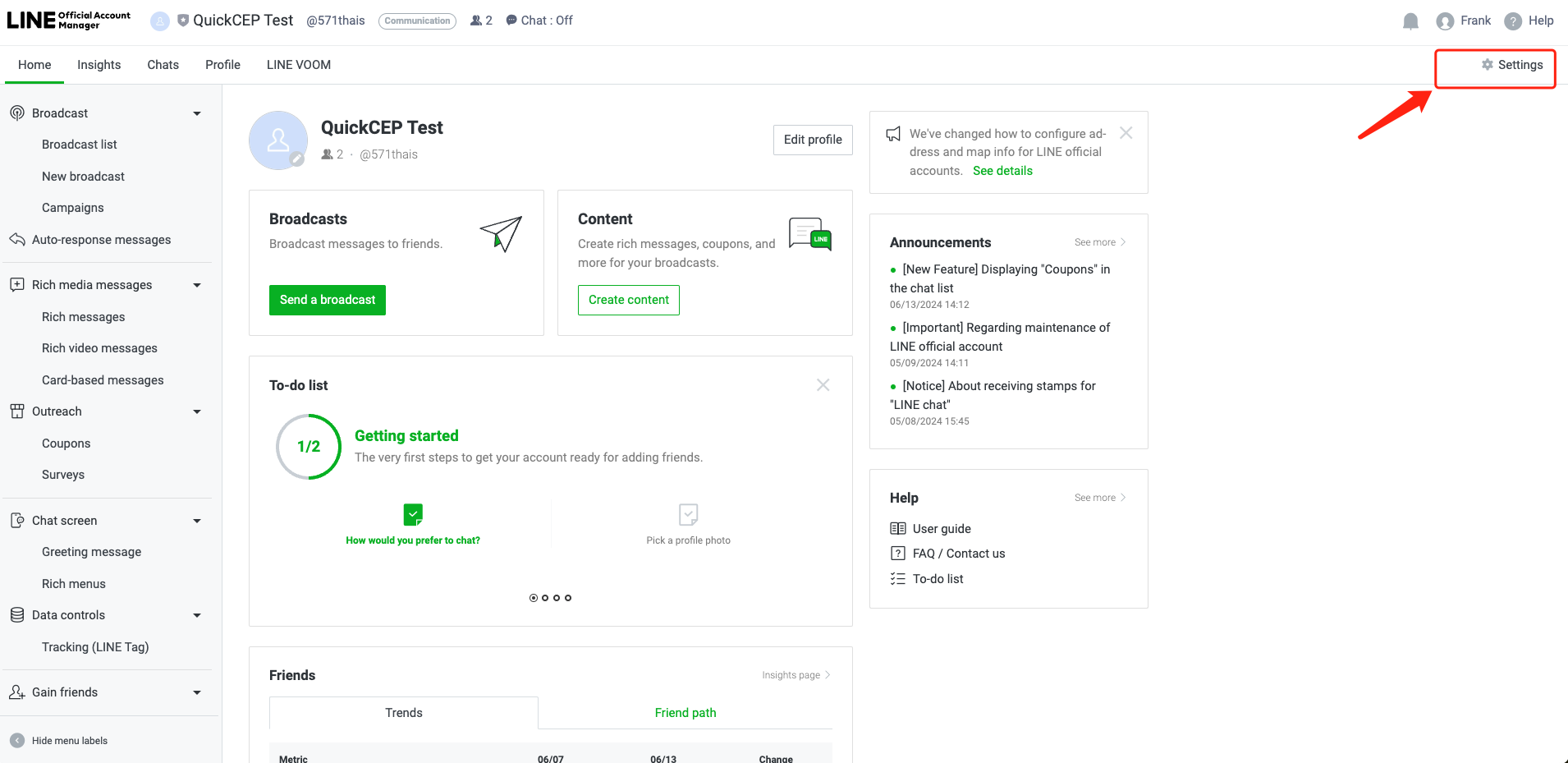Click the Auto-response messages icon
The width and height of the screenshot is (1568, 763).
[x=17, y=240]
